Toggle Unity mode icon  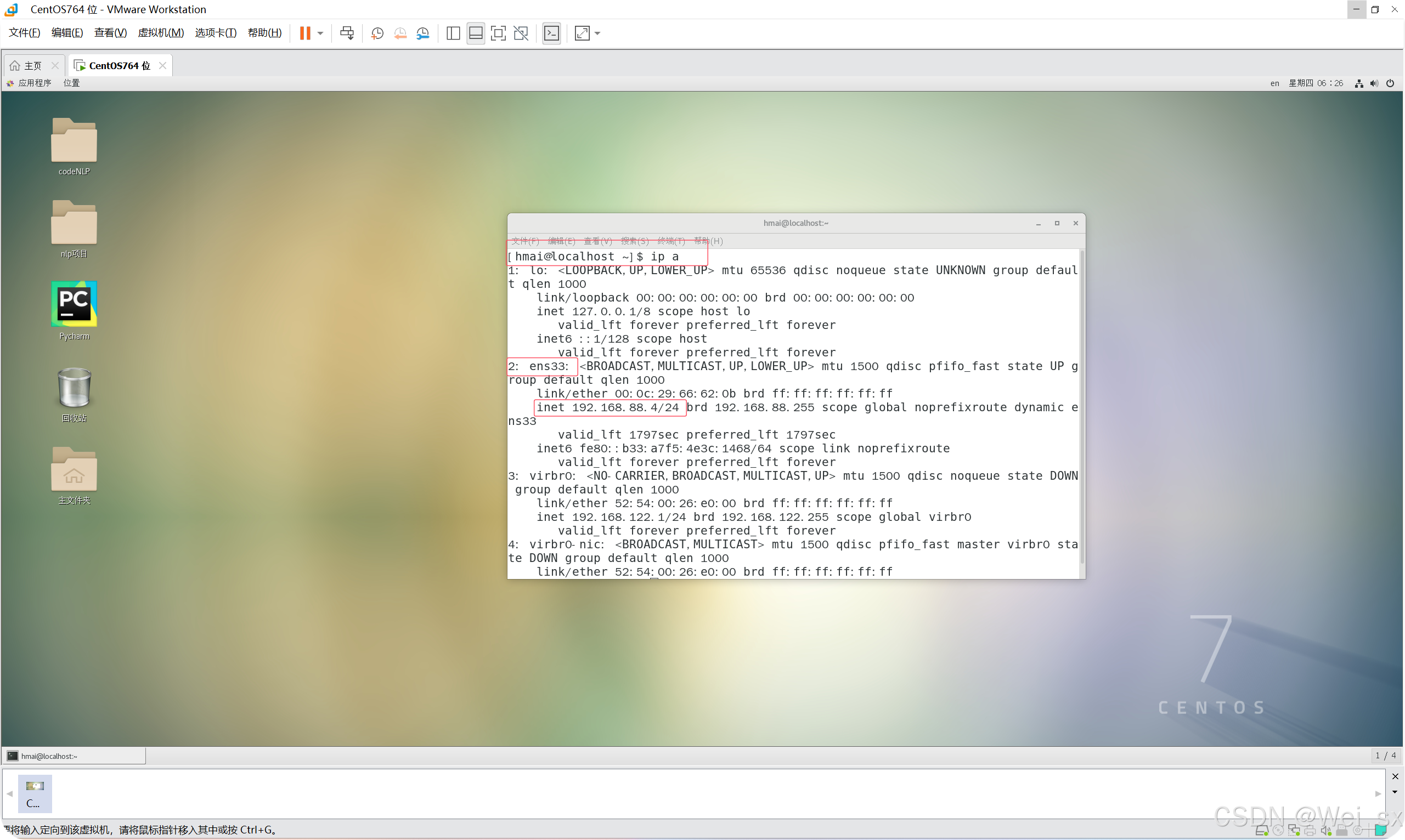[x=521, y=33]
